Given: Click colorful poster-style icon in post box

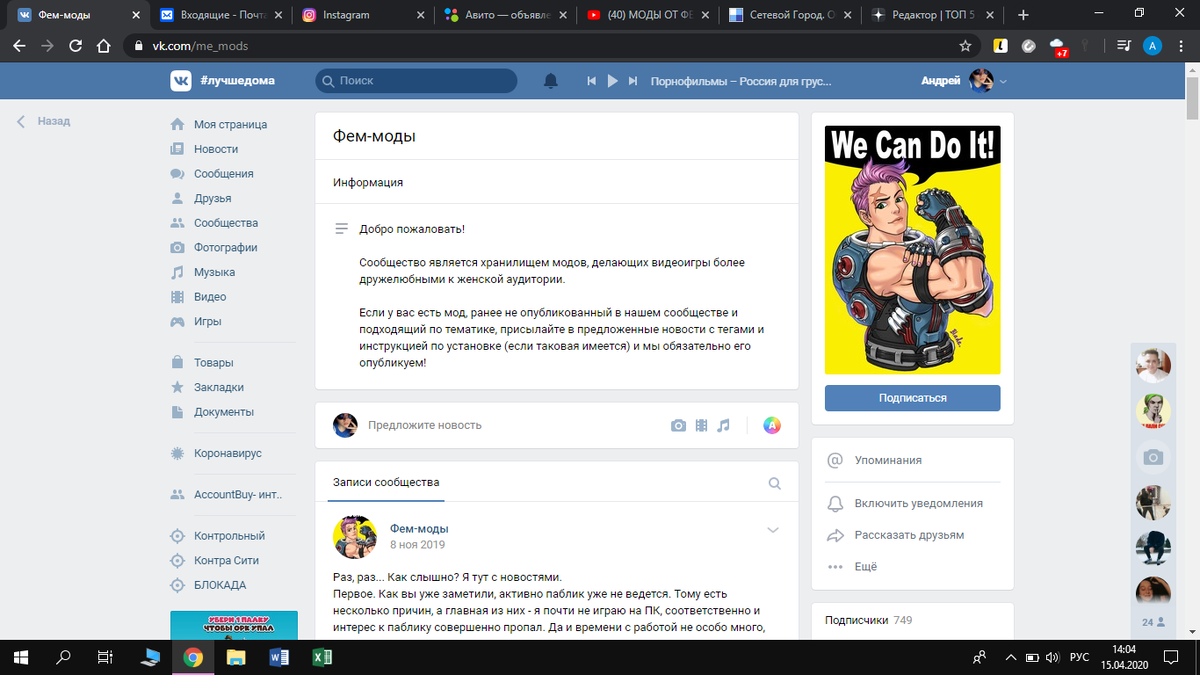Looking at the screenshot, I should (772, 425).
